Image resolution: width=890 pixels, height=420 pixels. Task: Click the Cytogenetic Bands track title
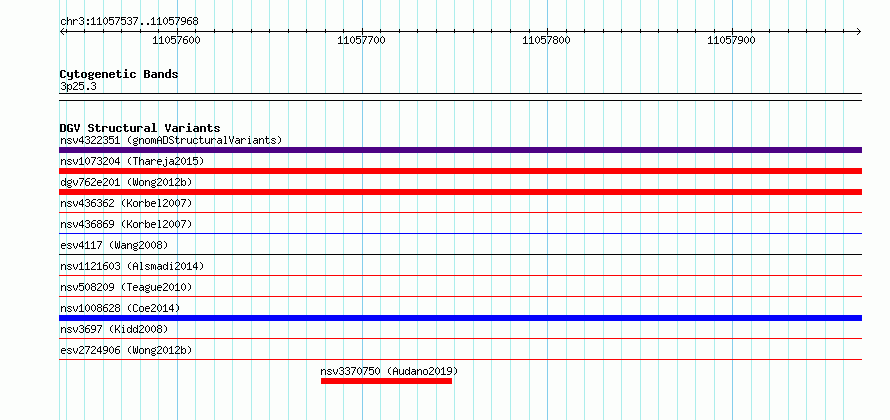click(119, 74)
